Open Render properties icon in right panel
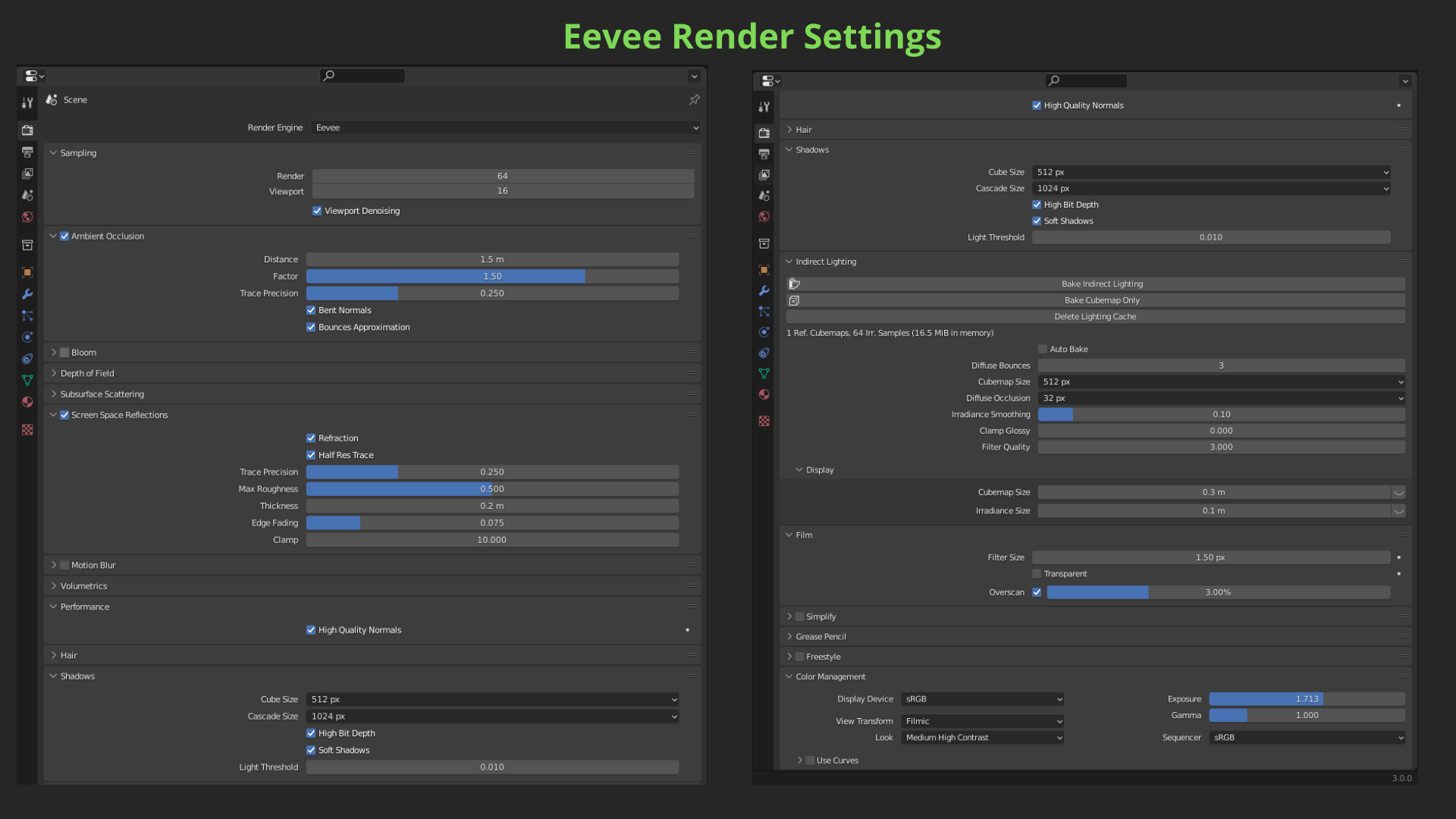Image resolution: width=1456 pixels, height=819 pixels. pyautogui.click(x=764, y=133)
